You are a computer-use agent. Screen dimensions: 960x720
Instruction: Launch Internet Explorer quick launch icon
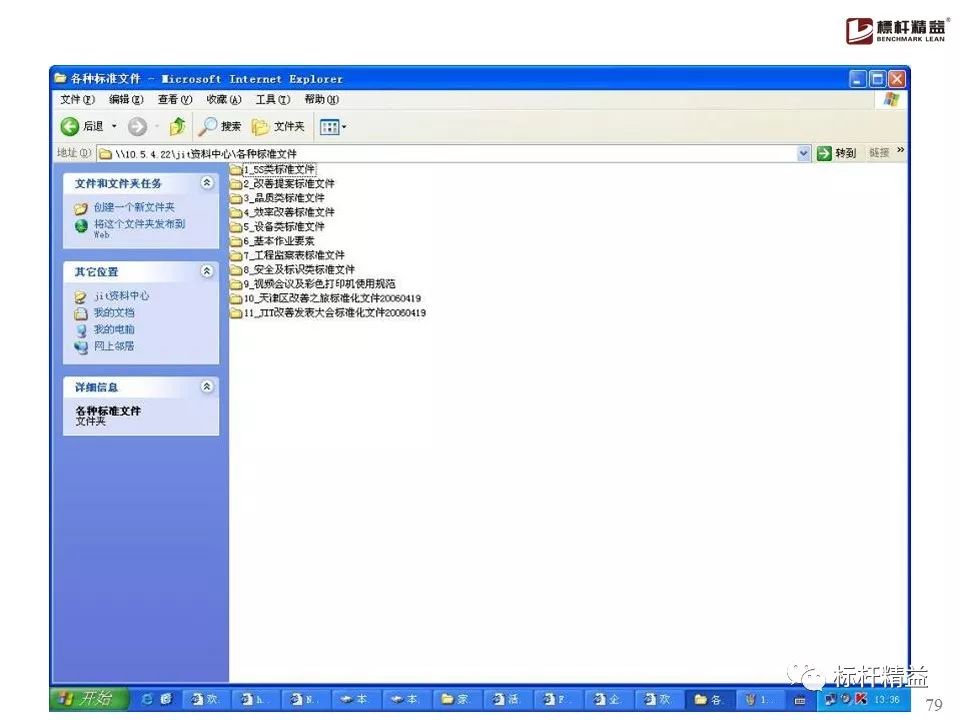[147, 699]
